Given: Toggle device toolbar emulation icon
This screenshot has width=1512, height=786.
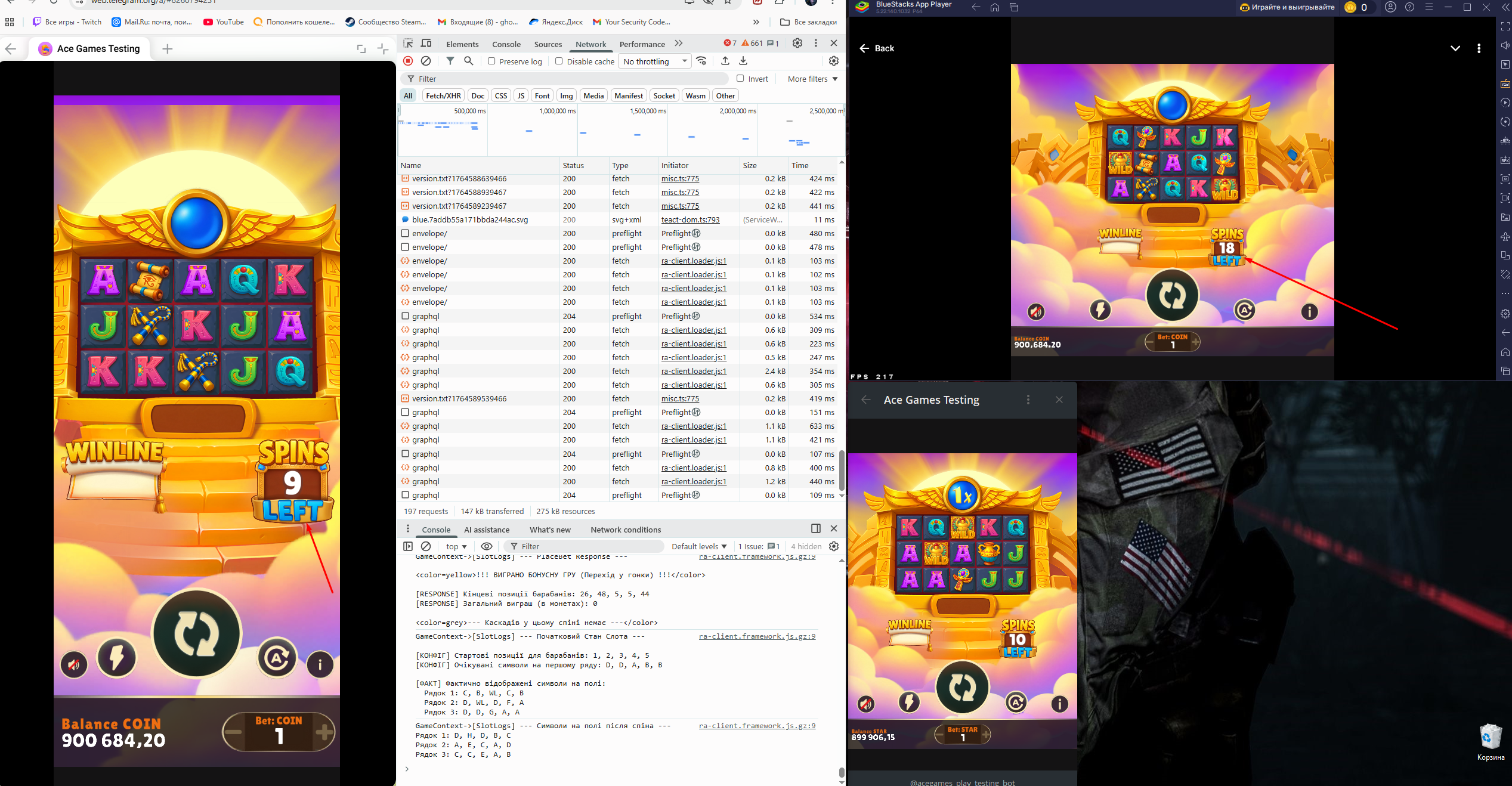Looking at the screenshot, I should pos(426,43).
